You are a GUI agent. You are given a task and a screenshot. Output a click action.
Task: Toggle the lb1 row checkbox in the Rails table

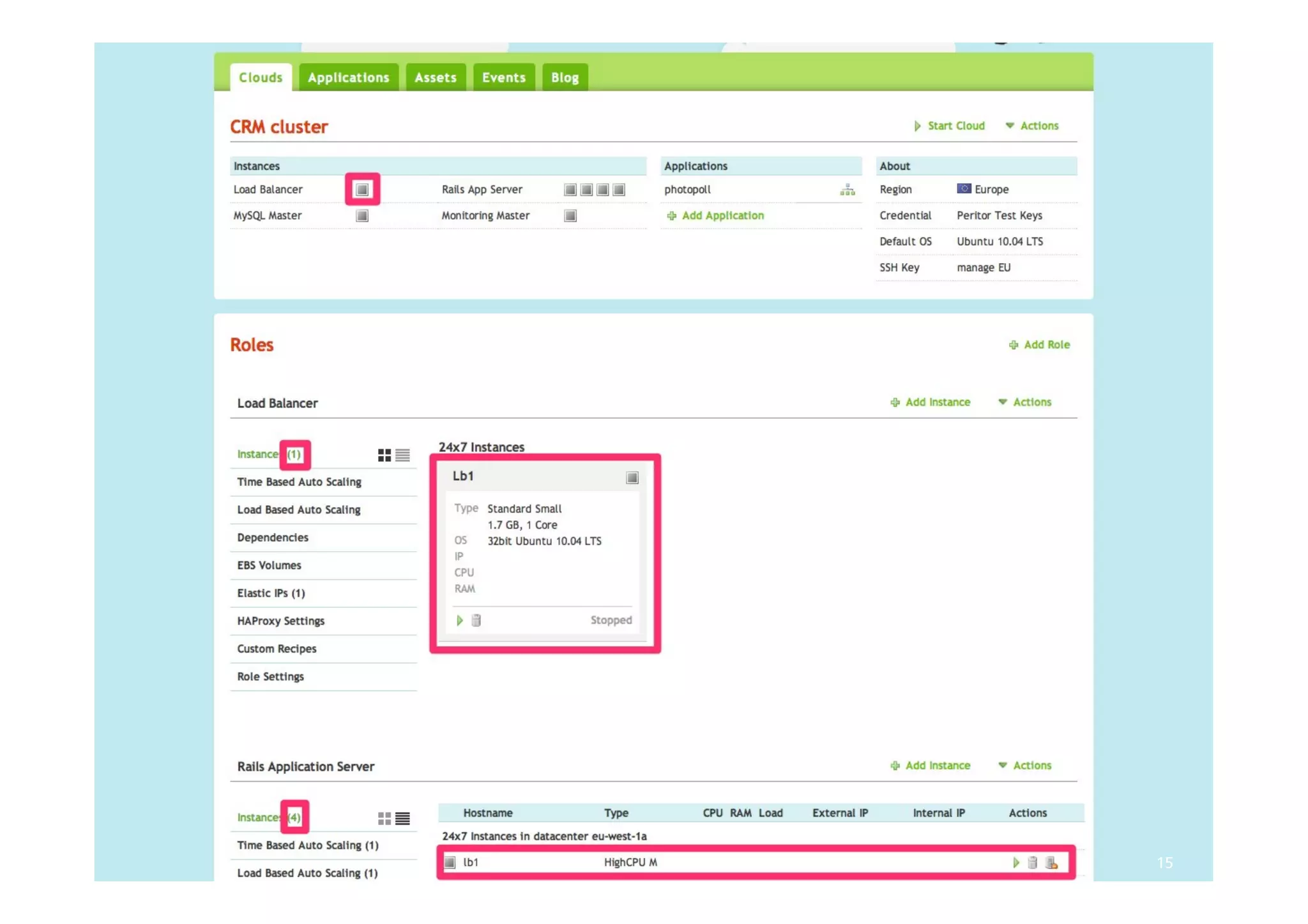coord(450,863)
